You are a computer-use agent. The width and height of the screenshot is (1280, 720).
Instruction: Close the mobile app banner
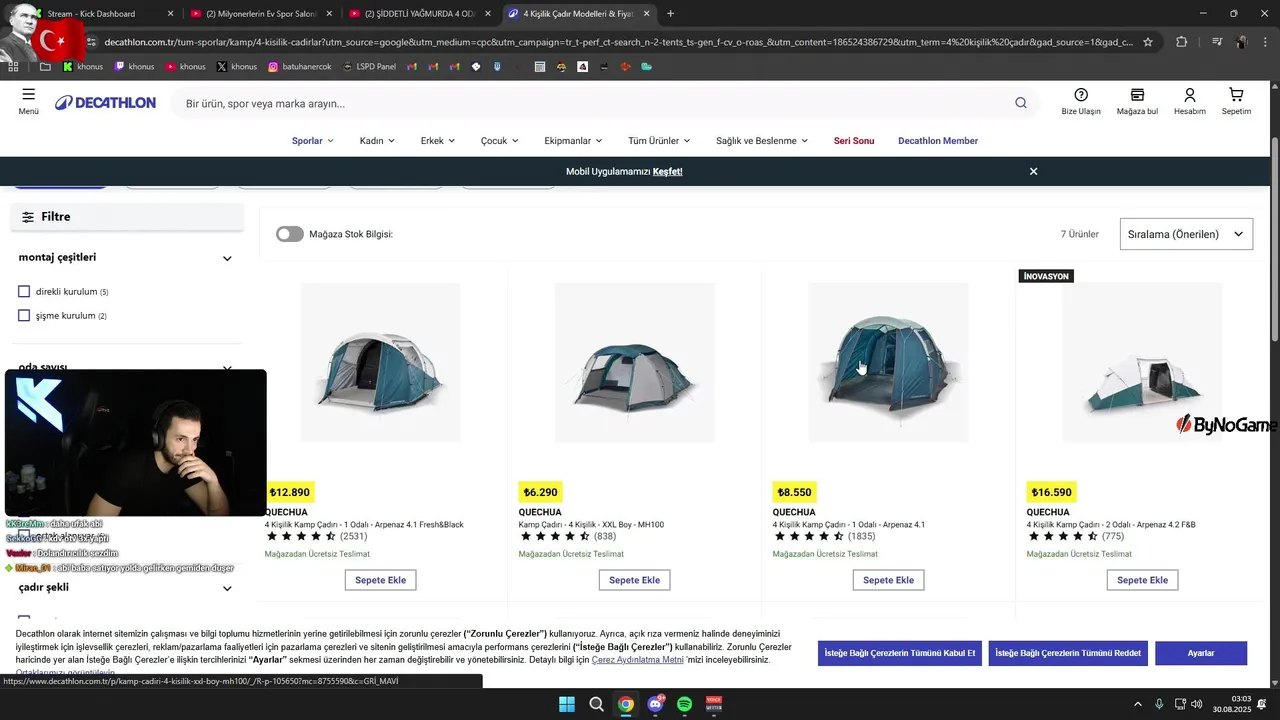[1033, 171]
